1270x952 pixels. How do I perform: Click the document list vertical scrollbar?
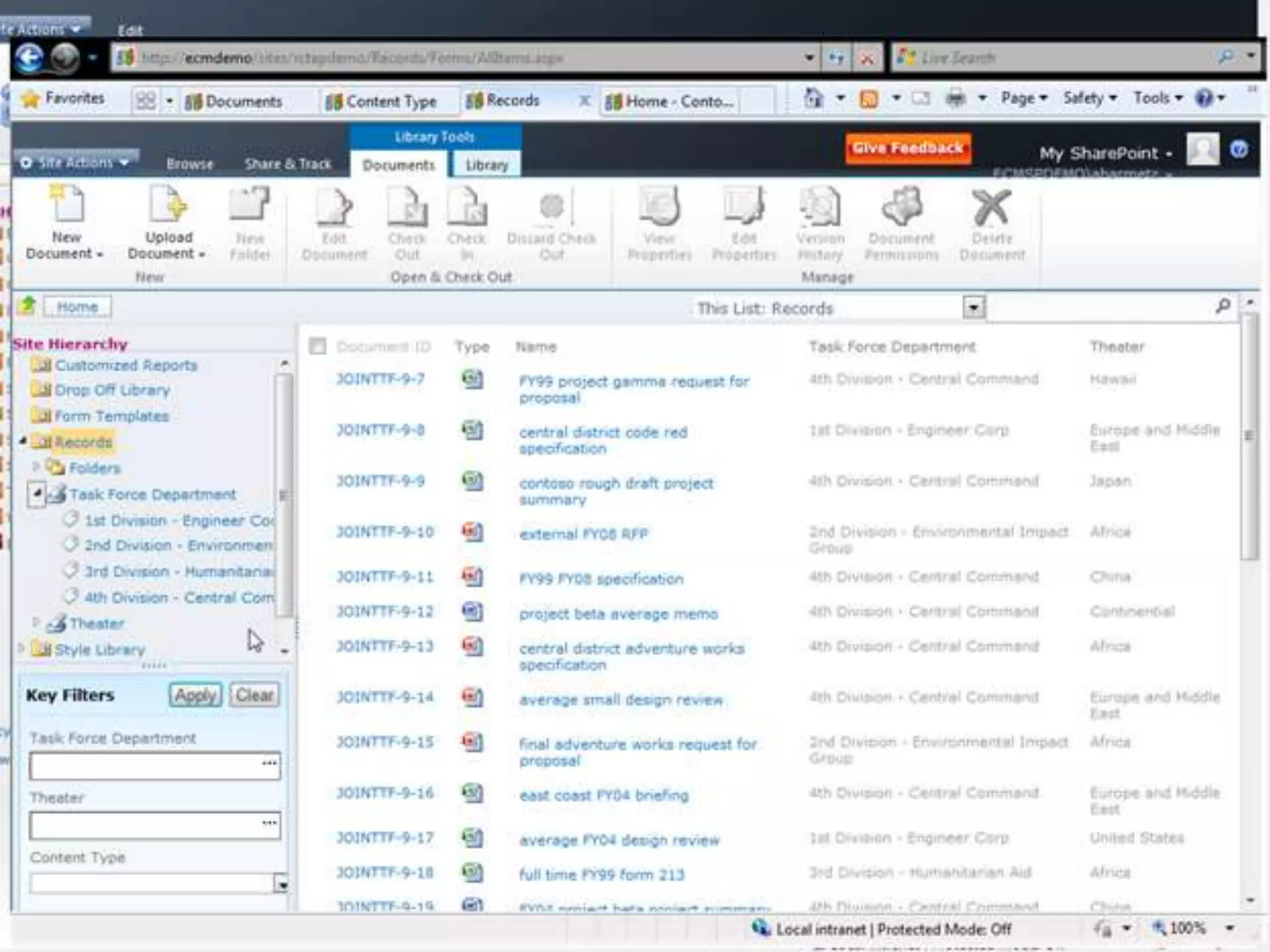(1250, 434)
